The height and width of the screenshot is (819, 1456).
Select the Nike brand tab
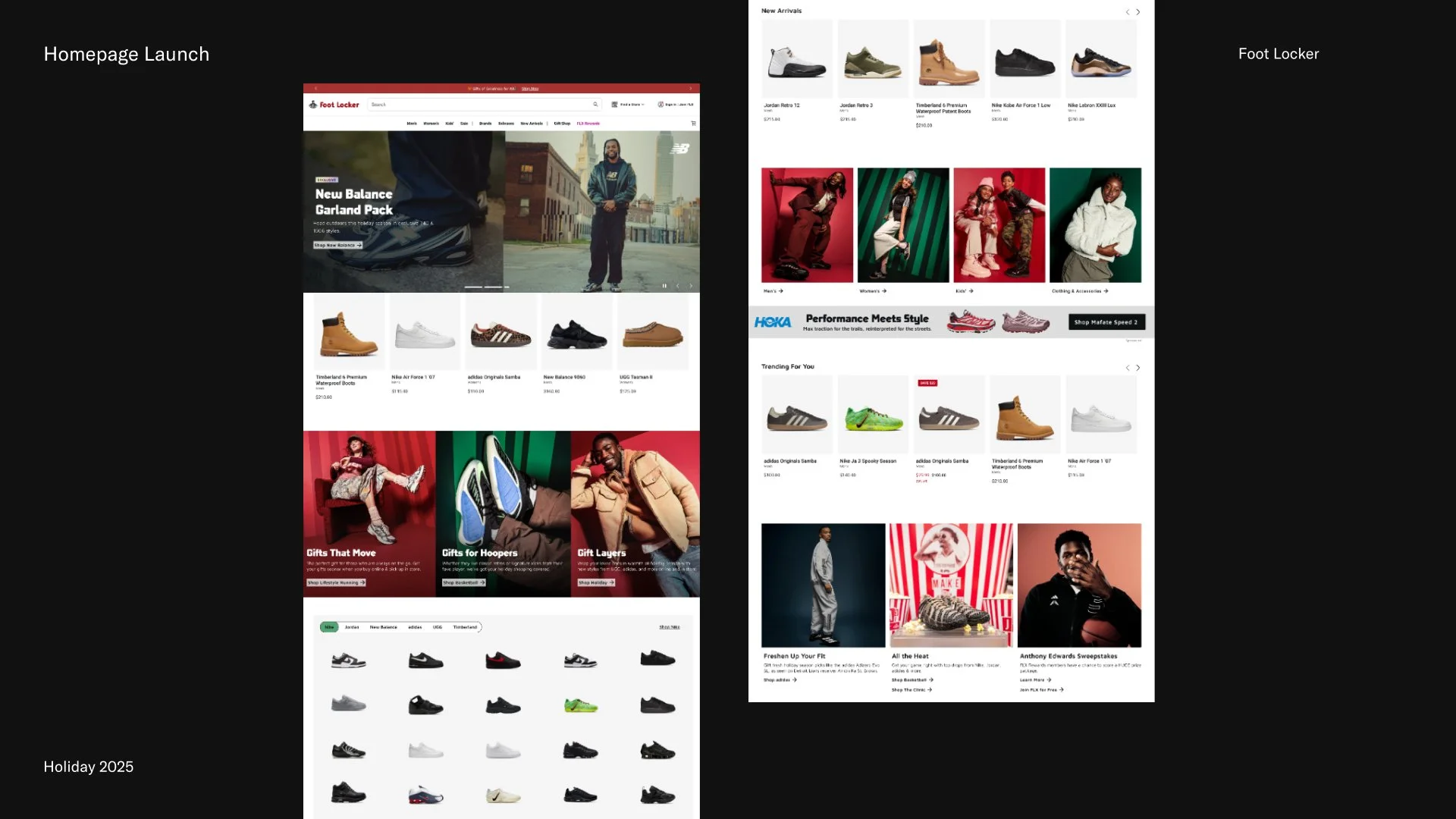click(x=329, y=627)
